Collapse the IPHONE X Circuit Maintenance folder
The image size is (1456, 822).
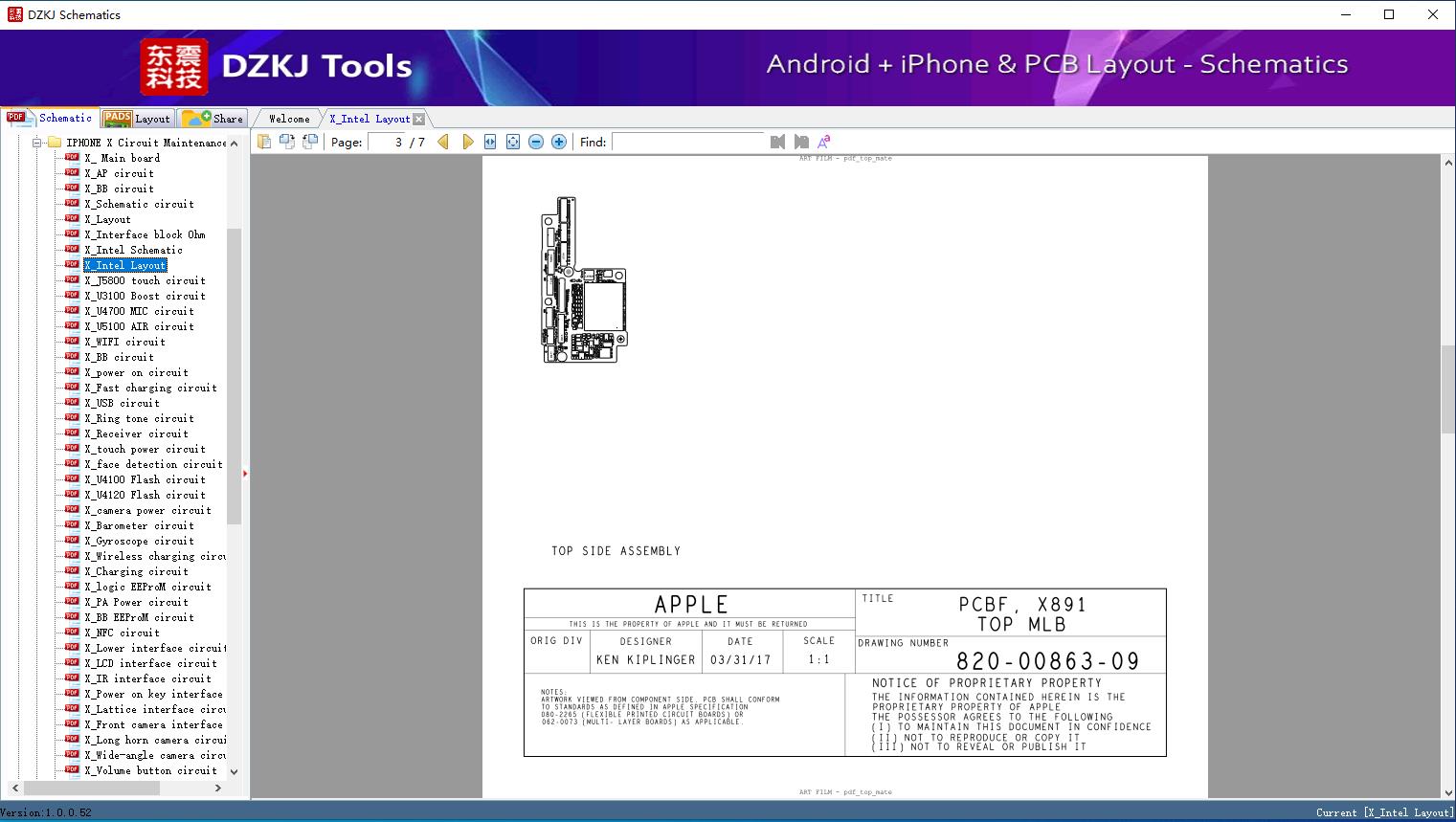37,143
